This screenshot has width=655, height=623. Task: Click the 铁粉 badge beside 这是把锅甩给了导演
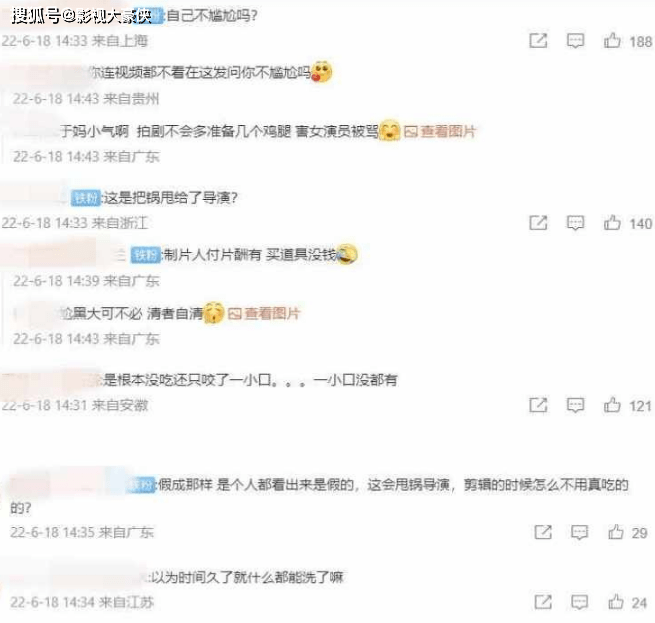[x=86, y=198]
